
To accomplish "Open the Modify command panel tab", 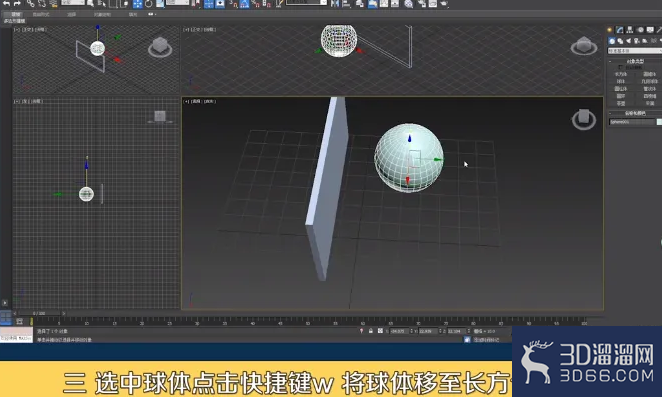I will pos(620,30).
